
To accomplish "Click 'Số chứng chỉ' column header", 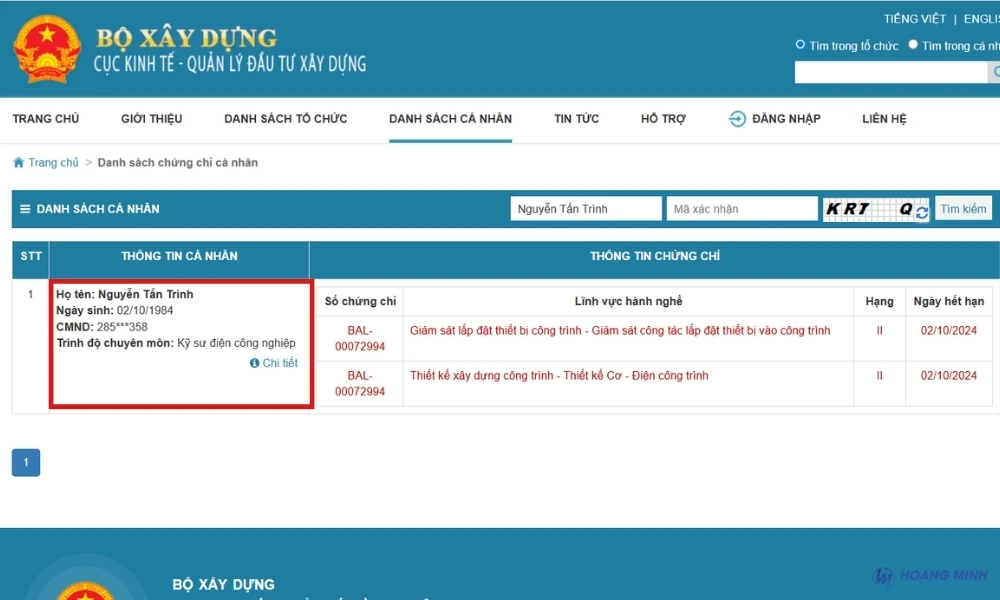I will click(x=360, y=301).
